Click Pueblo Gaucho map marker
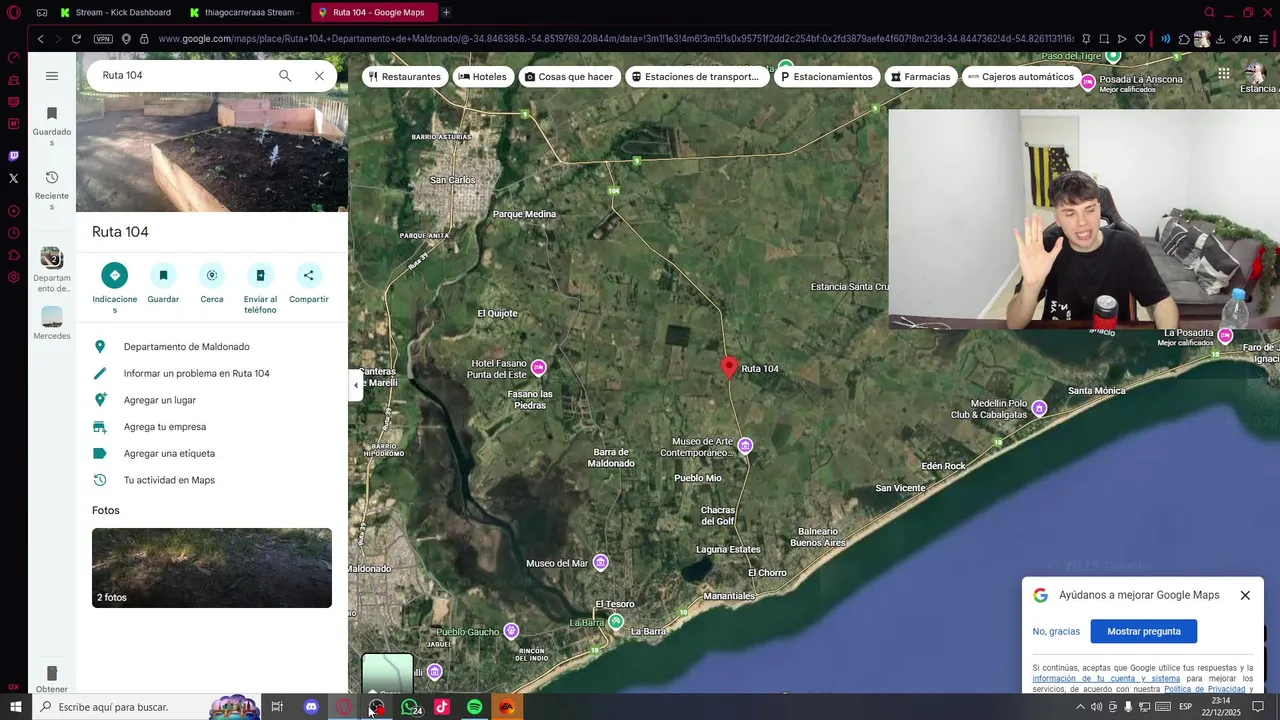The image size is (1280, 720). tap(511, 631)
